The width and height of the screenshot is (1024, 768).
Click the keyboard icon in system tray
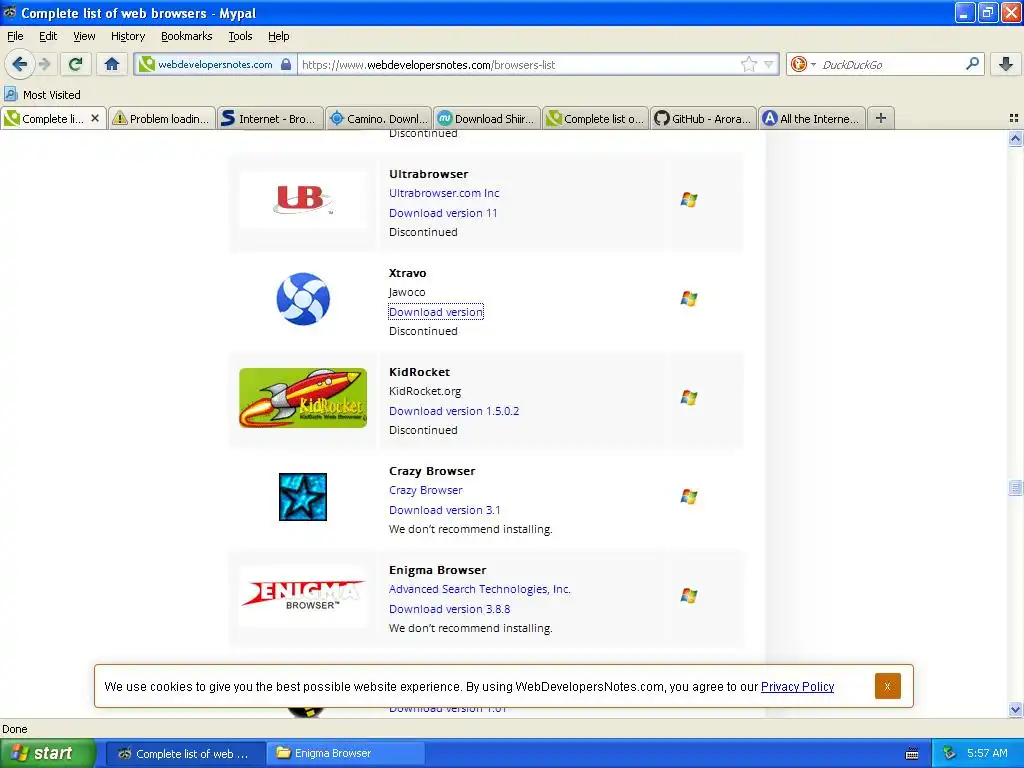pos(912,754)
